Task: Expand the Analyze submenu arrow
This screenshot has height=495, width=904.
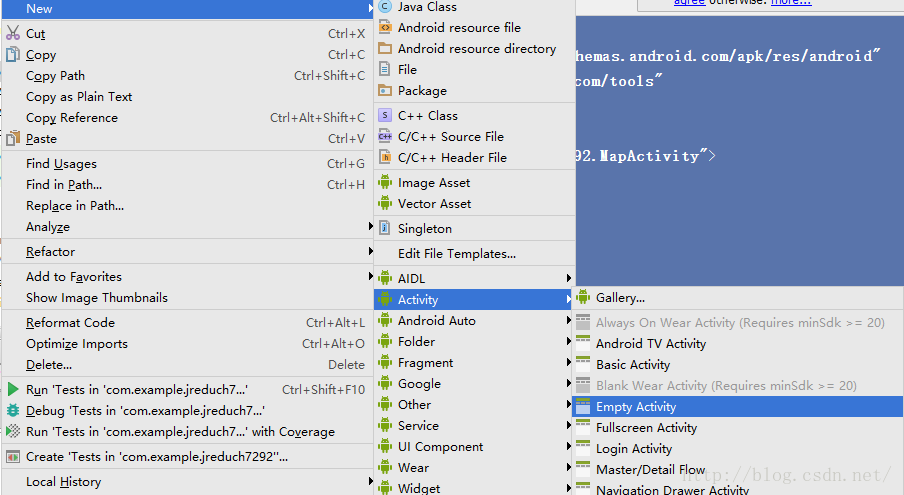Action: (370, 227)
